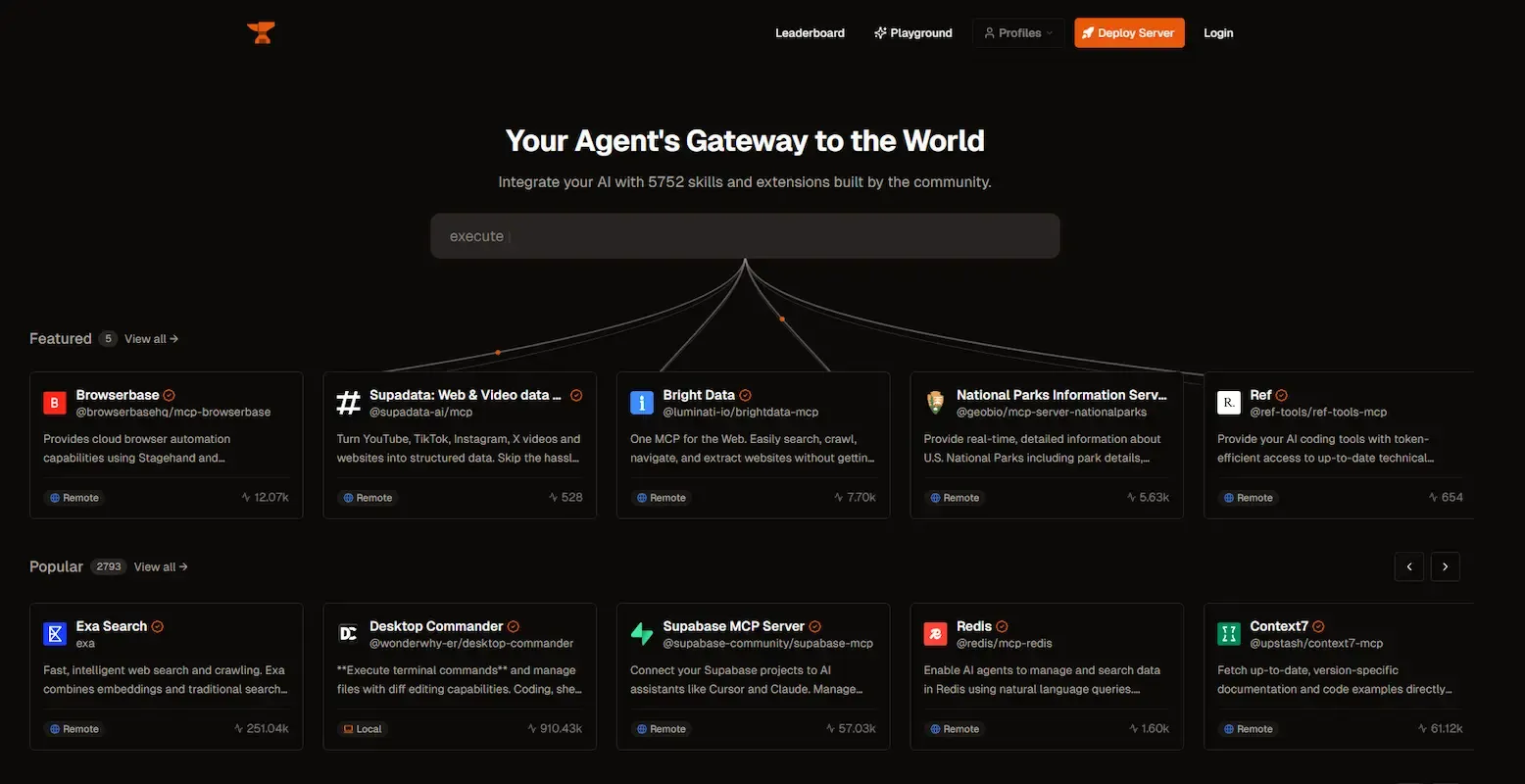Click the 910.43k usage count on Desktop Commander
The width and height of the screenshot is (1525, 784).
(x=555, y=729)
